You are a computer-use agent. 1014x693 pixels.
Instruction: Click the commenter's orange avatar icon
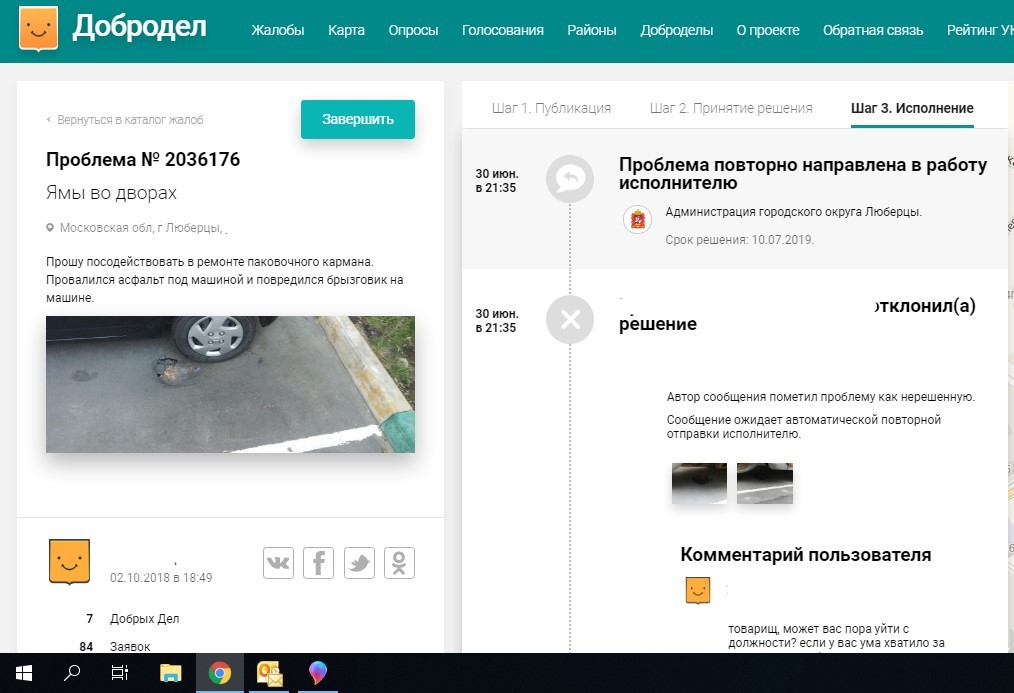pos(697,591)
